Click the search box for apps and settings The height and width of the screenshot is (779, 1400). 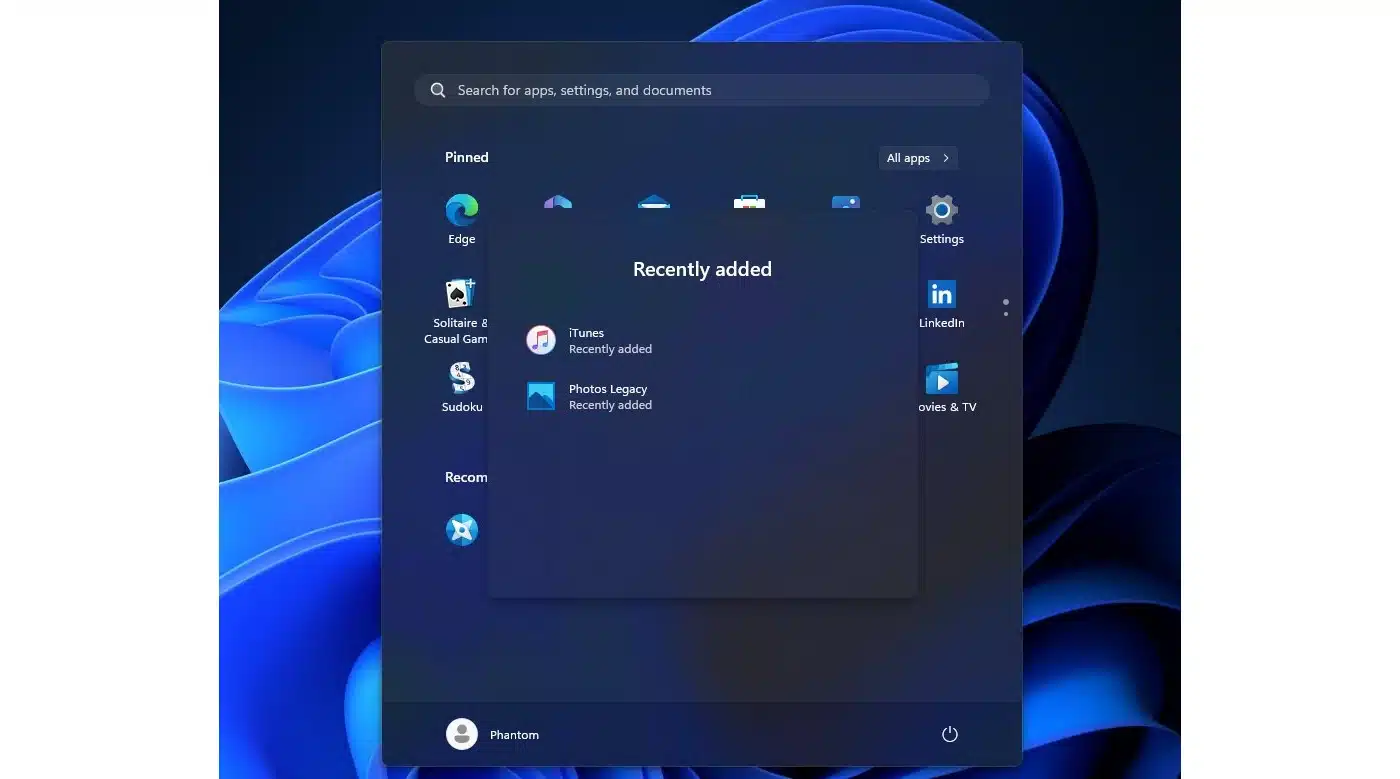[x=700, y=90]
